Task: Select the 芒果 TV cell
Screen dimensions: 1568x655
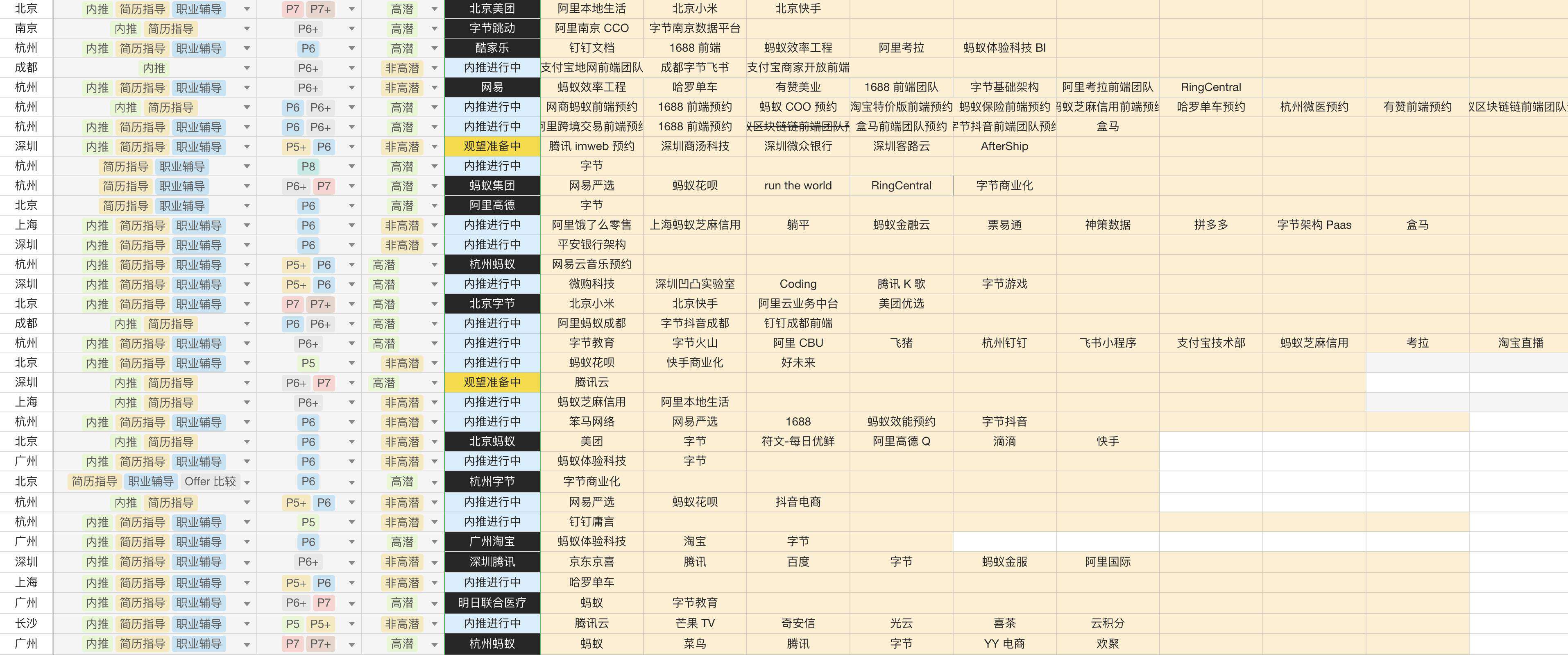Action: coord(695,623)
